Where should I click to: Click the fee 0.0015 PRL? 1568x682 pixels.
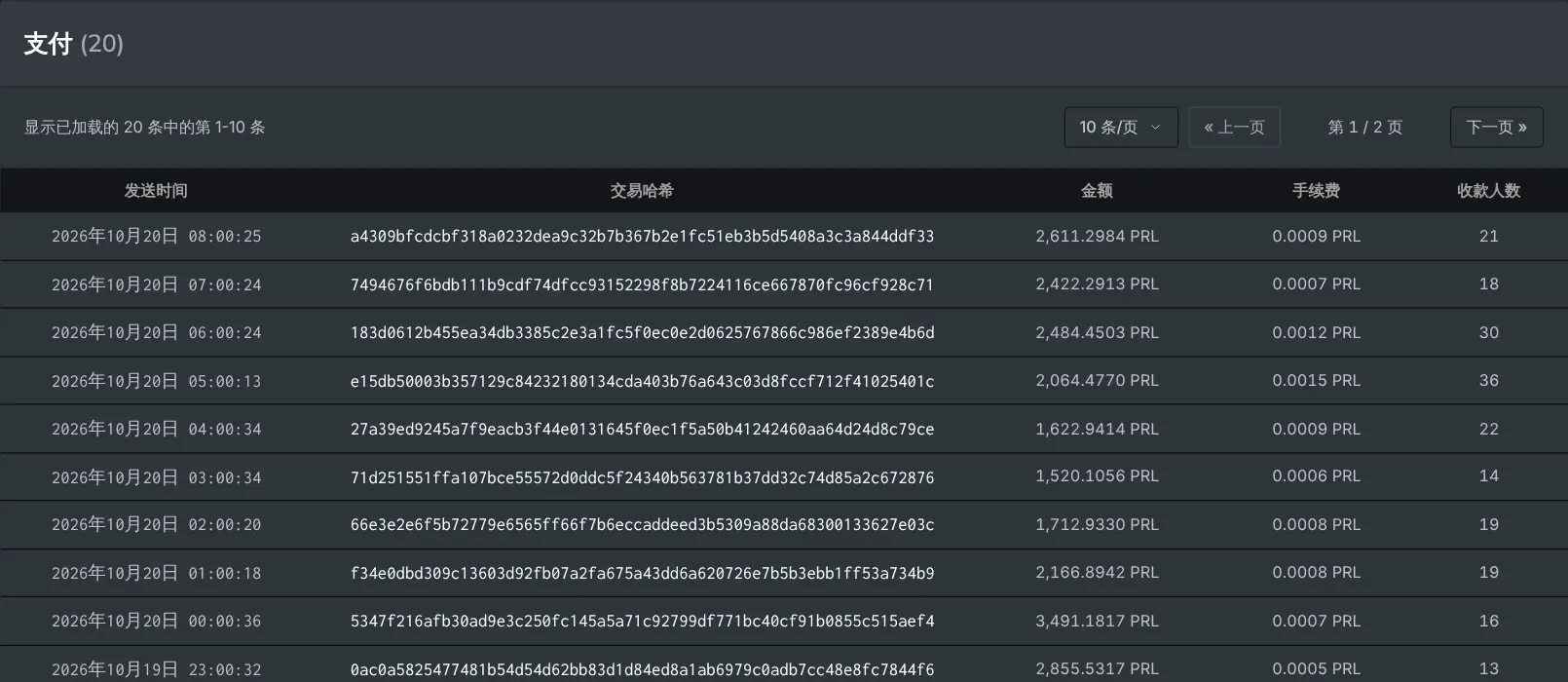click(x=1316, y=381)
